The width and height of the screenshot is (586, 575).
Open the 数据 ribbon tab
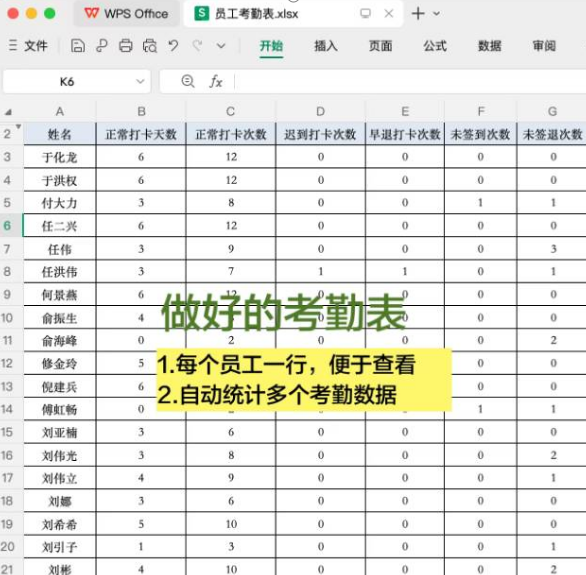(x=490, y=46)
